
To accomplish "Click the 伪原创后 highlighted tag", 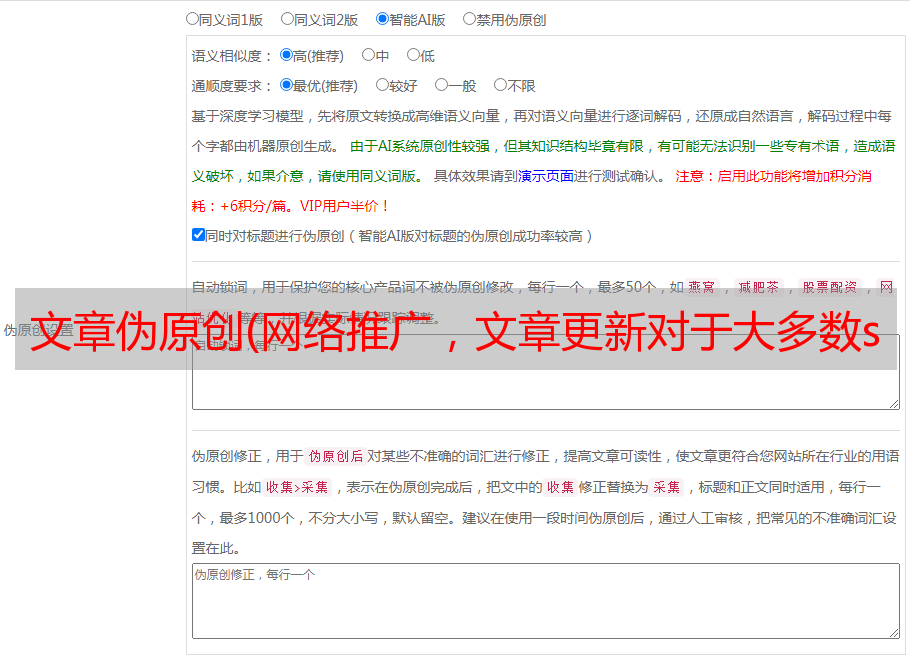I will (x=336, y=456).
